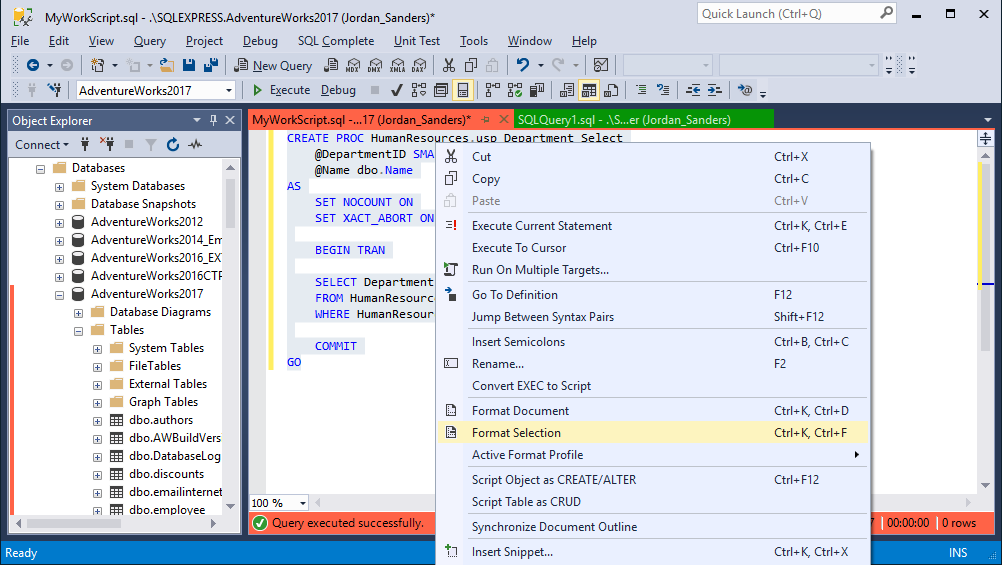Image resolution: width=1002 pixels, height=565 pixels.
Task: Click the Object Explorer filter funnel icon
Action: click(151, 144)
